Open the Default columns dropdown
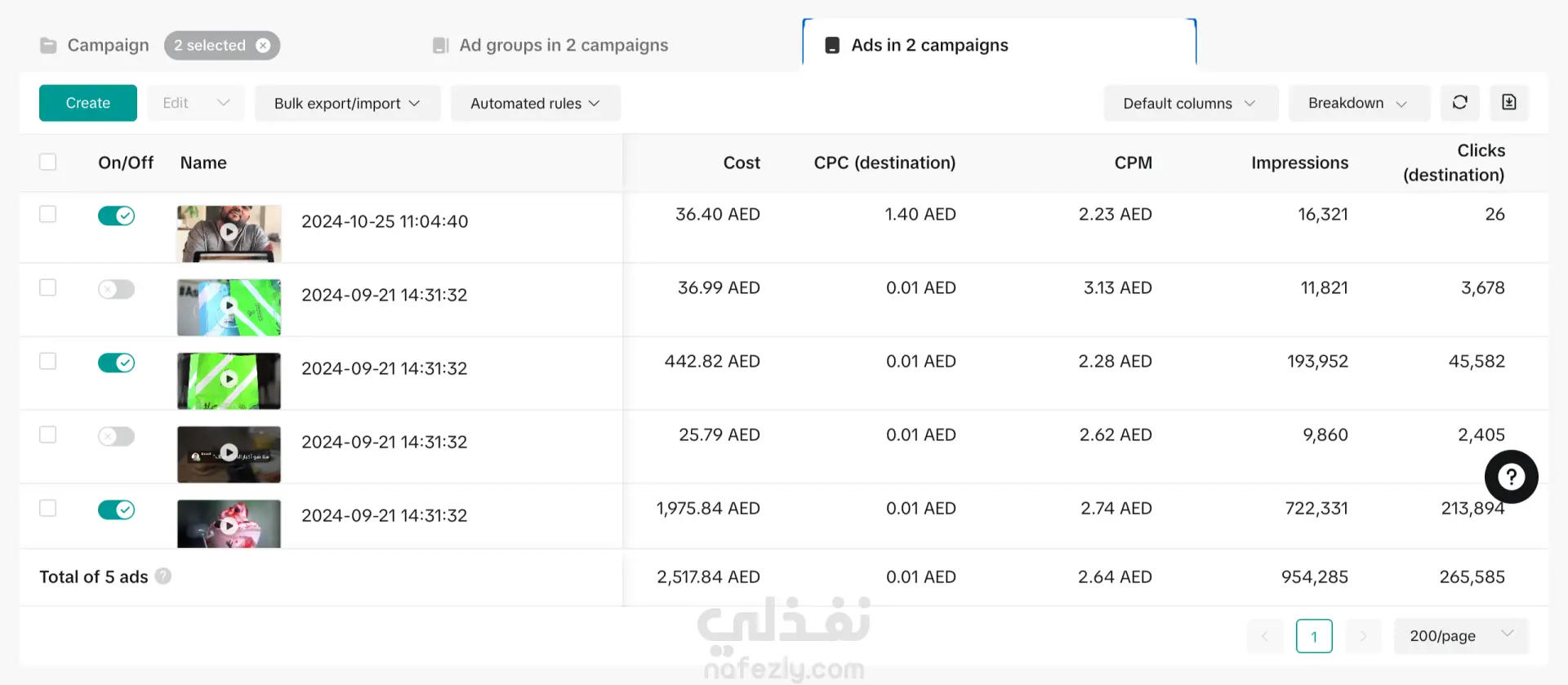 1190,104
